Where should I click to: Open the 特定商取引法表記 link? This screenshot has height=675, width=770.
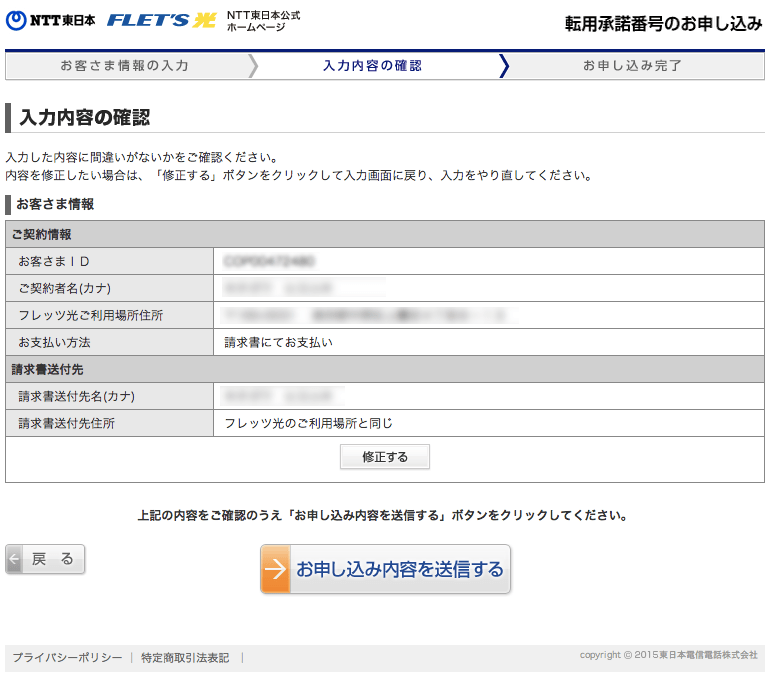click(x=185, y=657)
